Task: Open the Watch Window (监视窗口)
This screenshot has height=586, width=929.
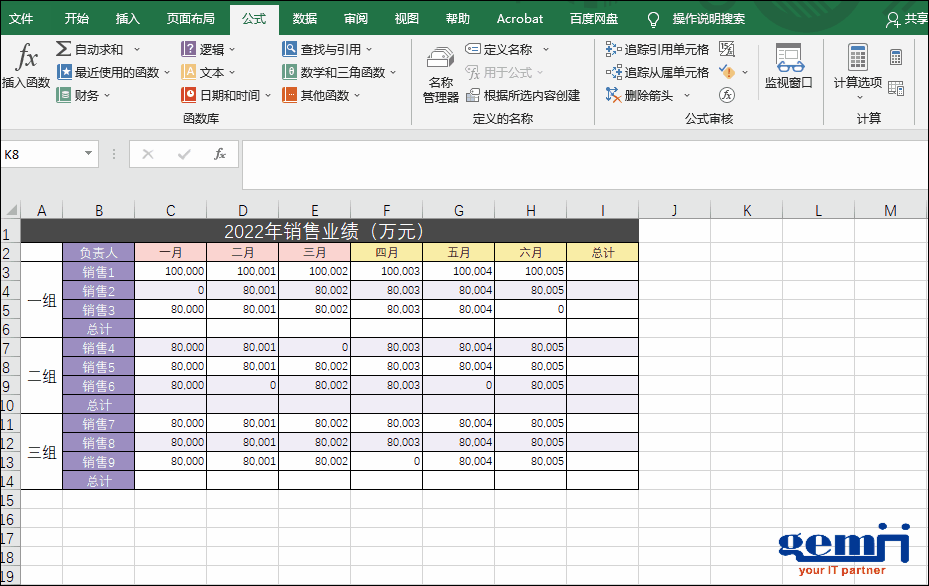Action: pos(789,66)
